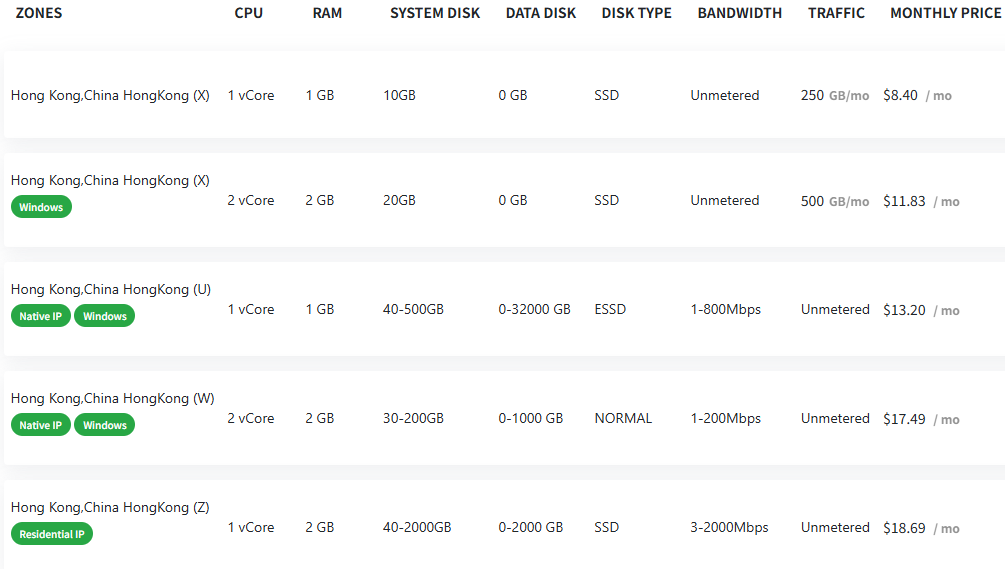Viewport: 1005px width, 569px height.
Task: Select the SYSTEM DISK column header
Action: tap(435, 13)
